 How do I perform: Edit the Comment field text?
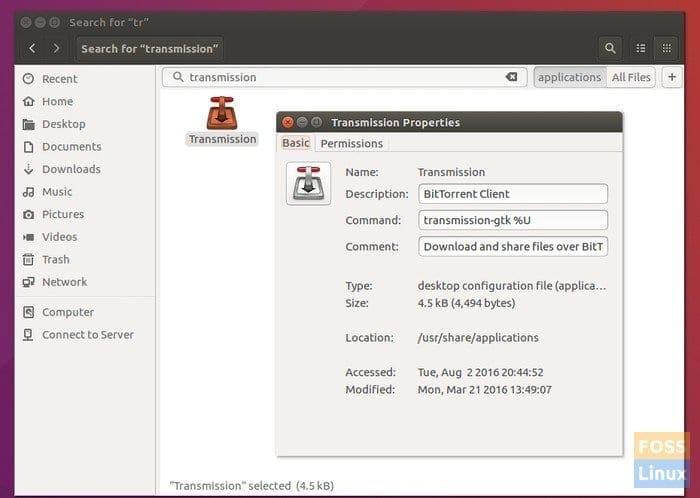(512, 246)
